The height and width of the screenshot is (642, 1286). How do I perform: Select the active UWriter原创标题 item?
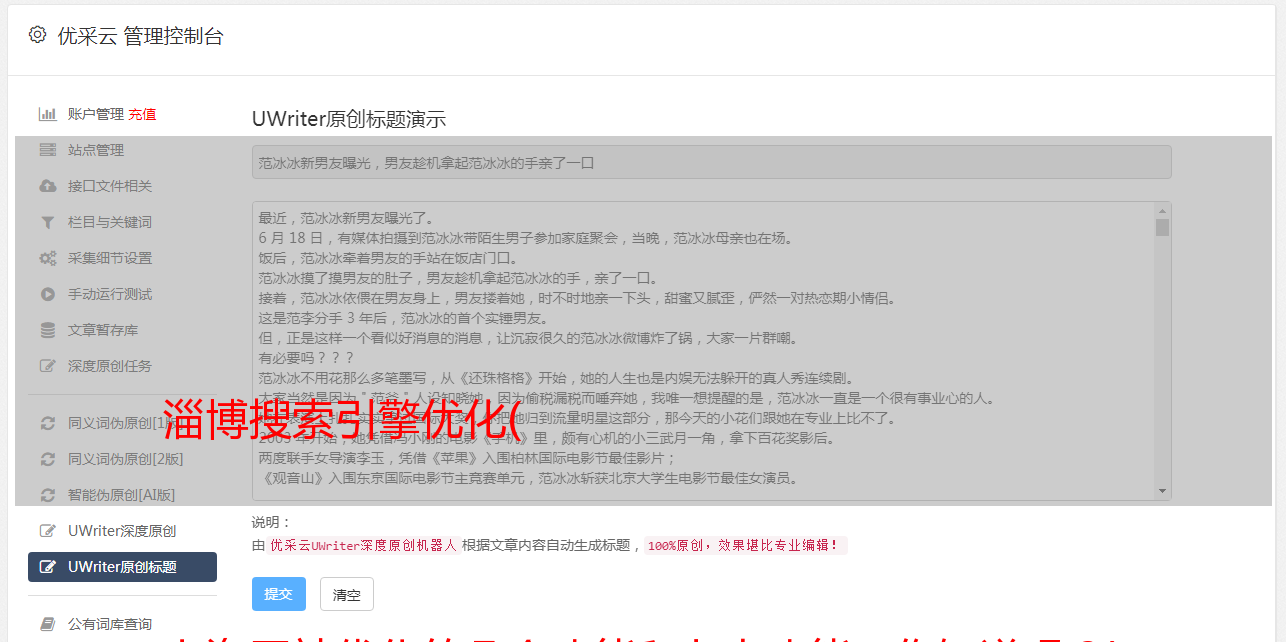pyautogui.click(x=122, y=567)
